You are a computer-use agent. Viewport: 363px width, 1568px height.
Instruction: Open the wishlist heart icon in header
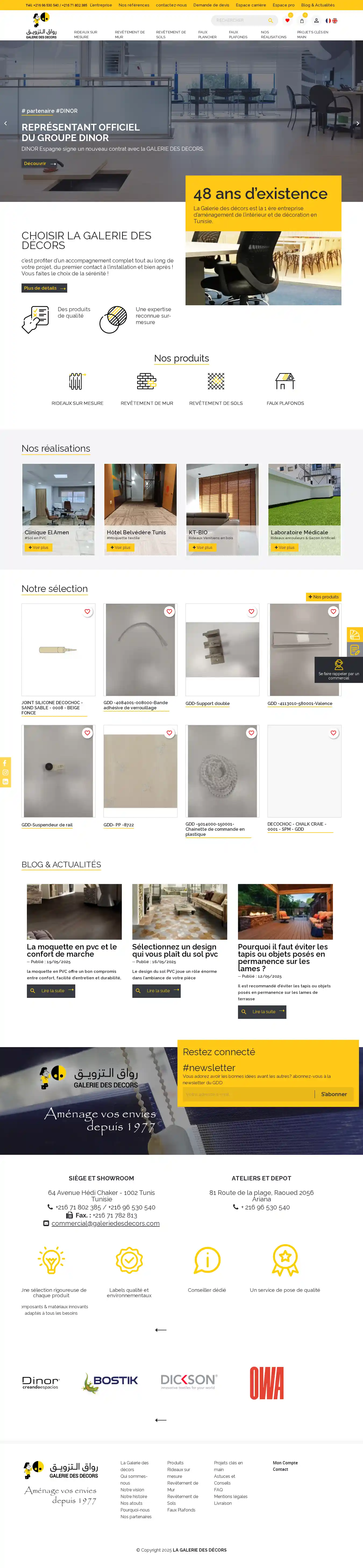coord(288,21)
